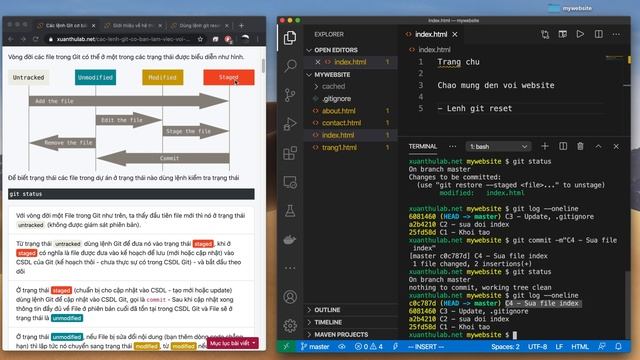The height and width of the screenshot is (360, 640).
Task: Open the Search view in VS Code
Action: [x=290, y=65]
